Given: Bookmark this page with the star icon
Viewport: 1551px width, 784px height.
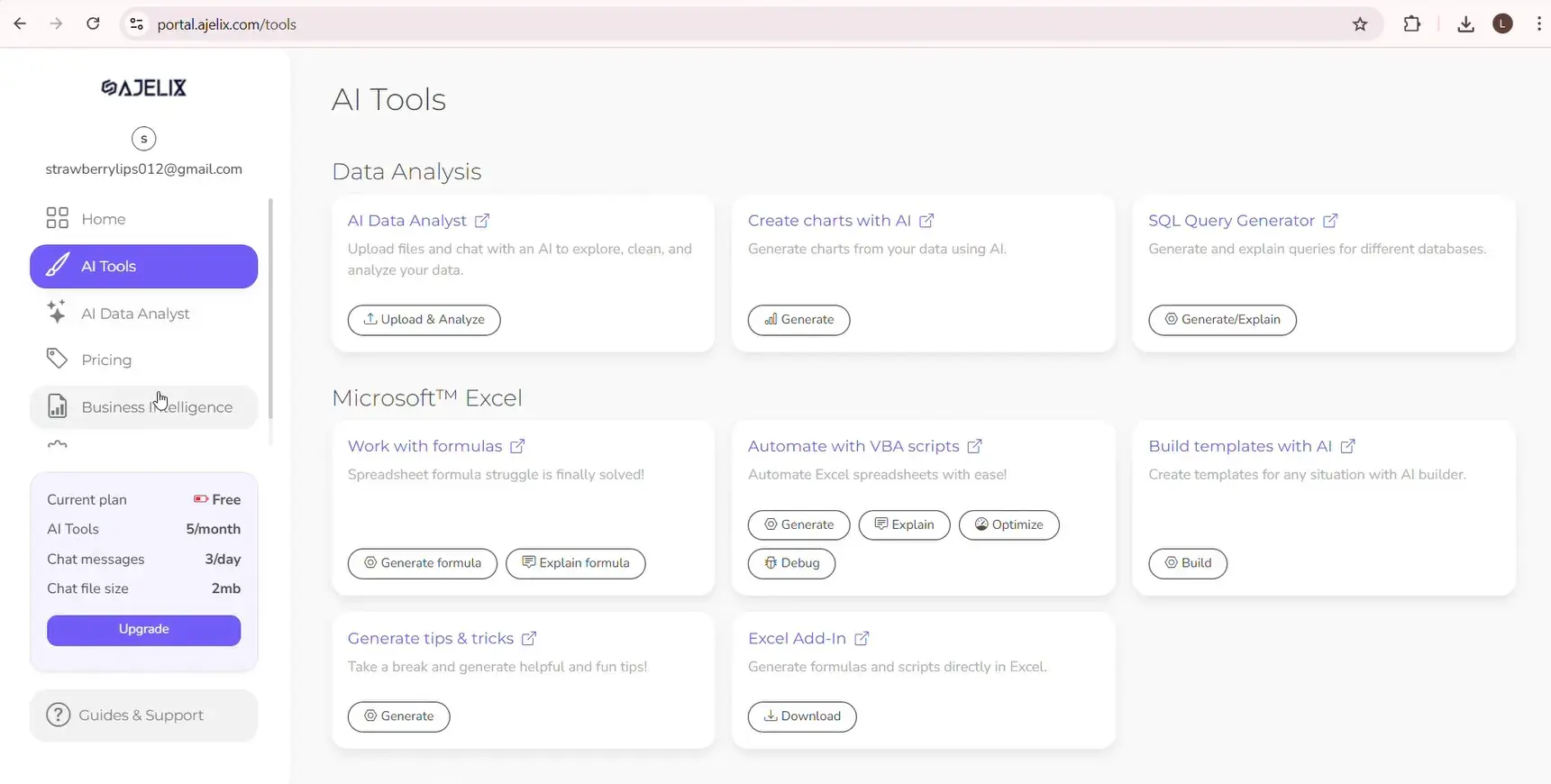Looking at the screenshot, I should 1360,24.
